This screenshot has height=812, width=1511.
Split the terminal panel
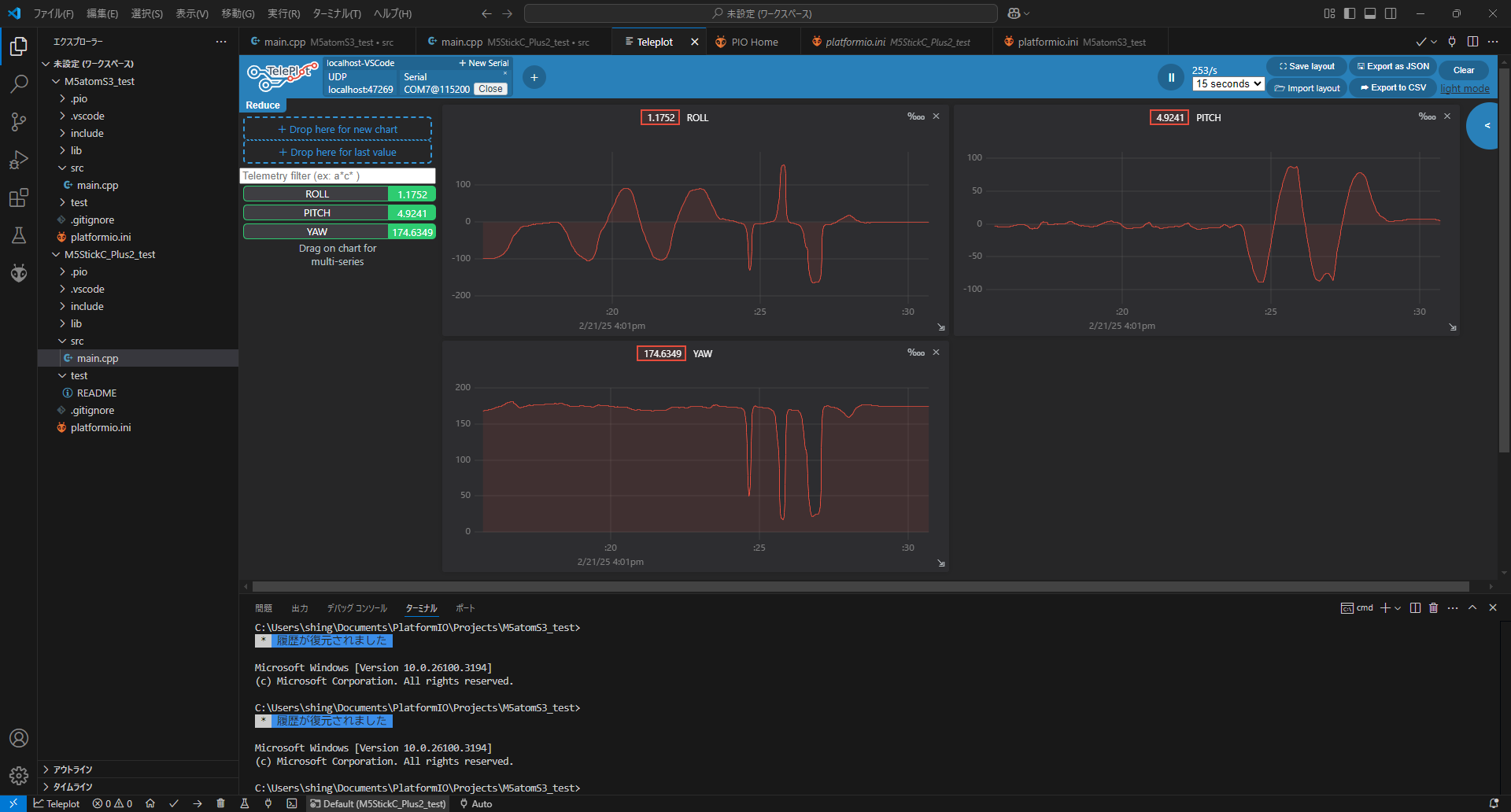1415,607
